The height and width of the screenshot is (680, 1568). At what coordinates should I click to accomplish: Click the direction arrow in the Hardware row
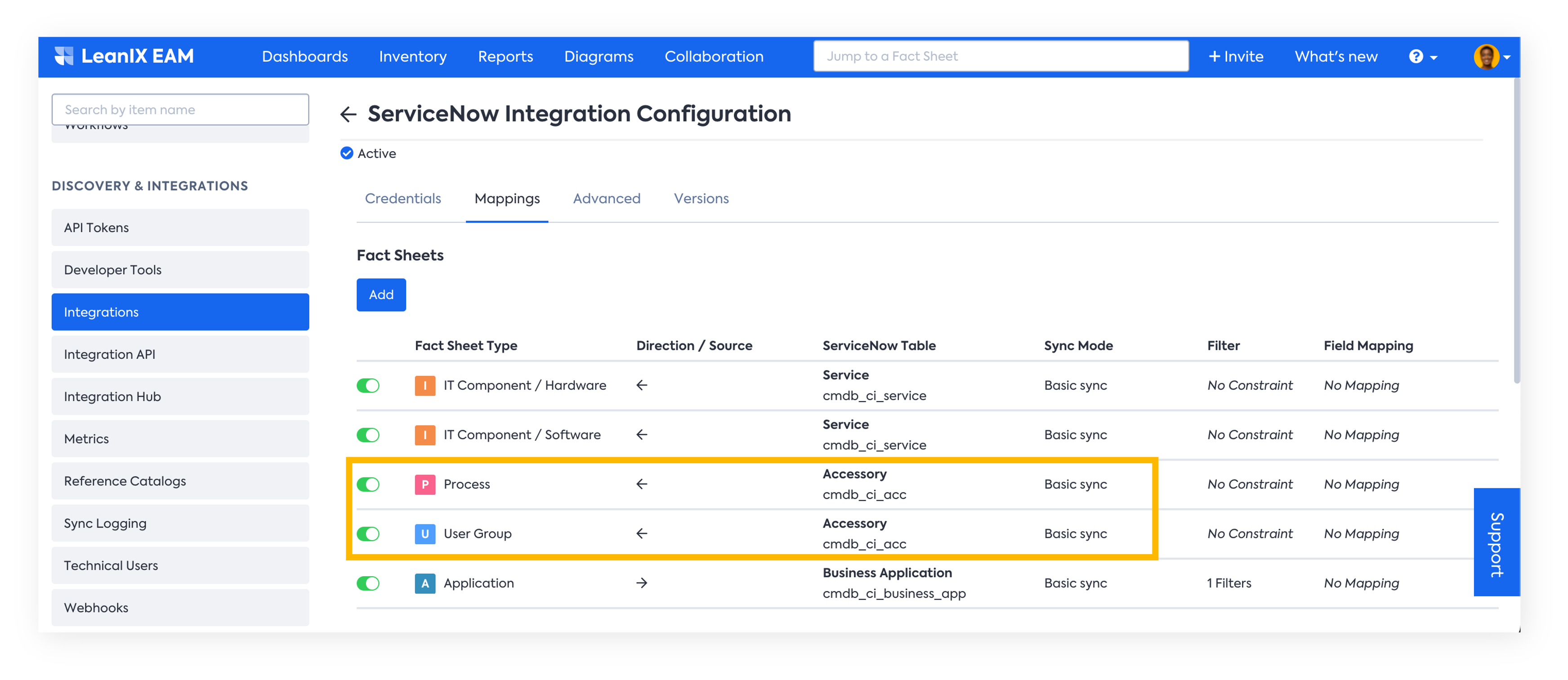coord(642,385)
